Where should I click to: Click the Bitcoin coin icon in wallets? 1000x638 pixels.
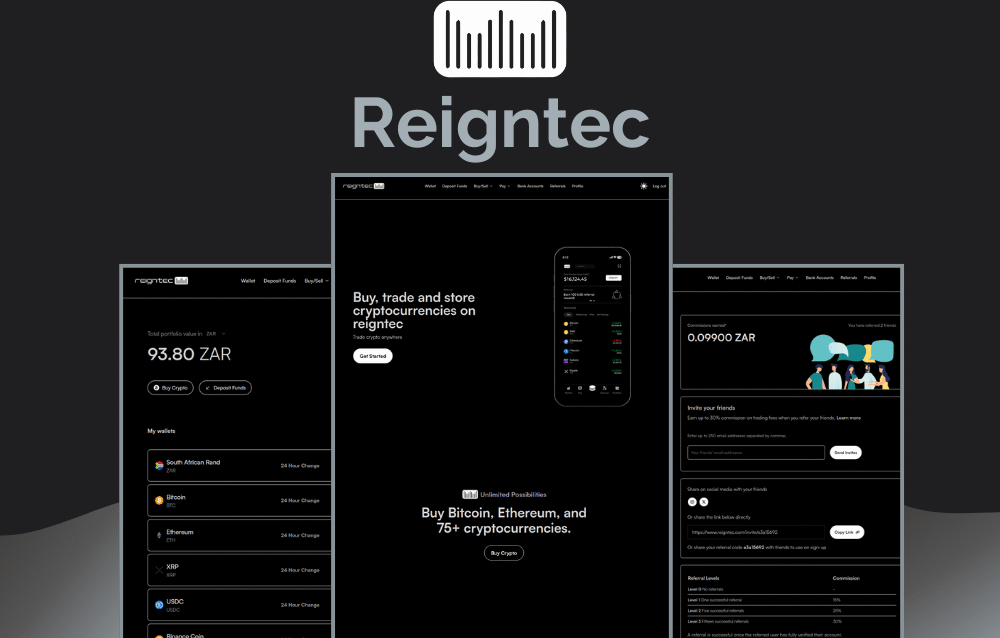click(x=159, y=500)
